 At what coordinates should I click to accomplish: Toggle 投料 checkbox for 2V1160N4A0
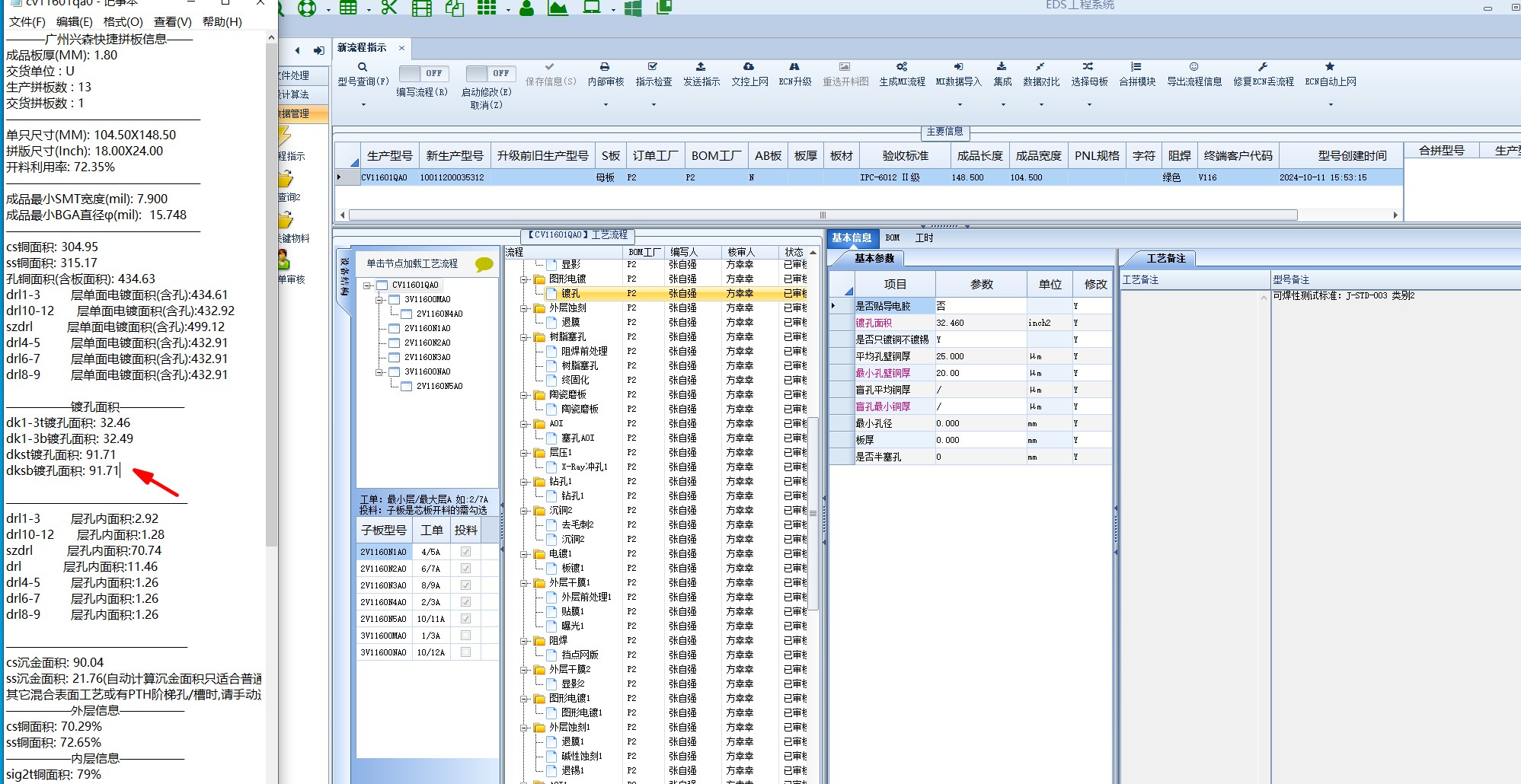point(465,602)
